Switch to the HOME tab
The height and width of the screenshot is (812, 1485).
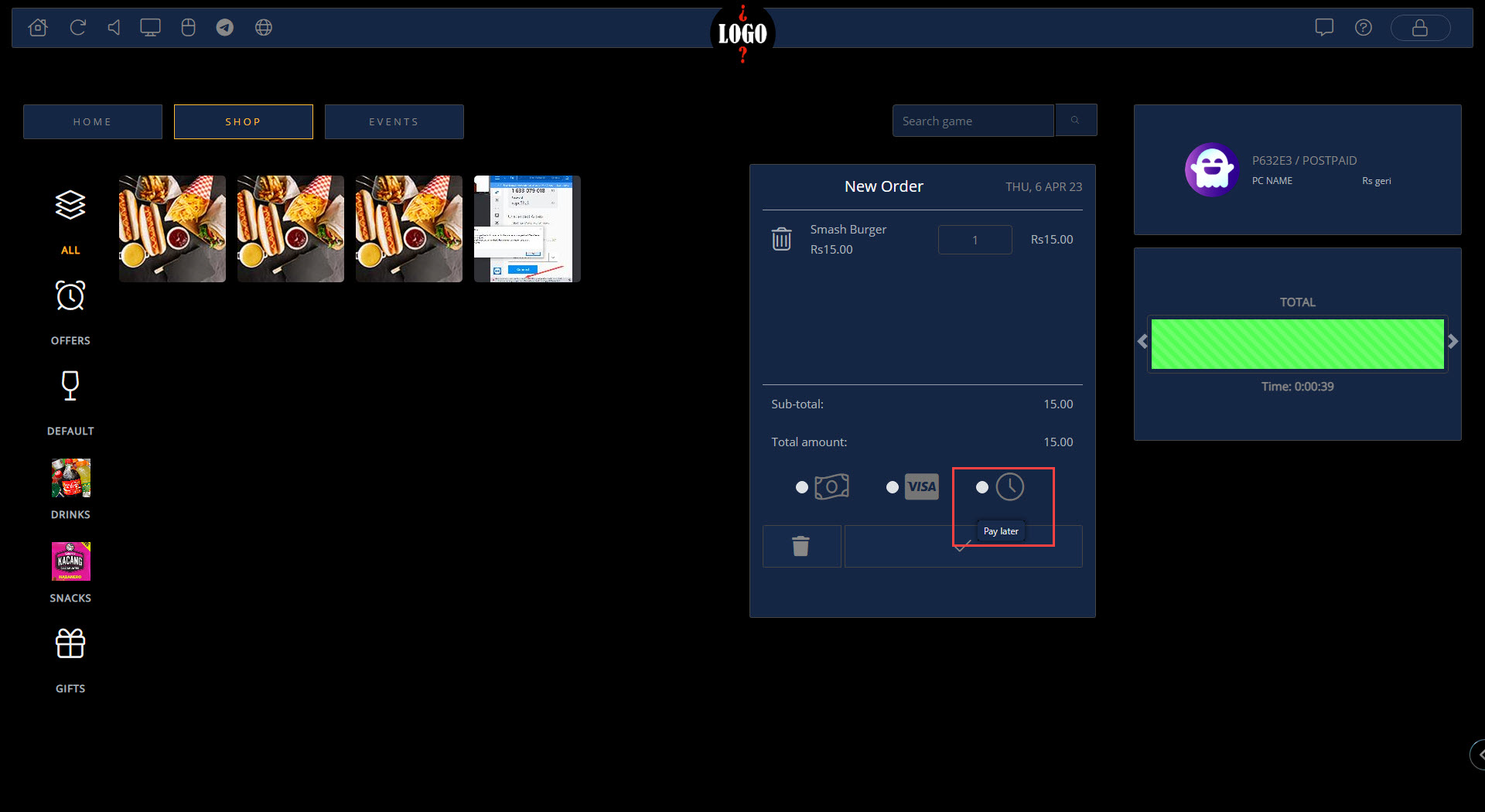pyautogui.click(x=93, y=121)
